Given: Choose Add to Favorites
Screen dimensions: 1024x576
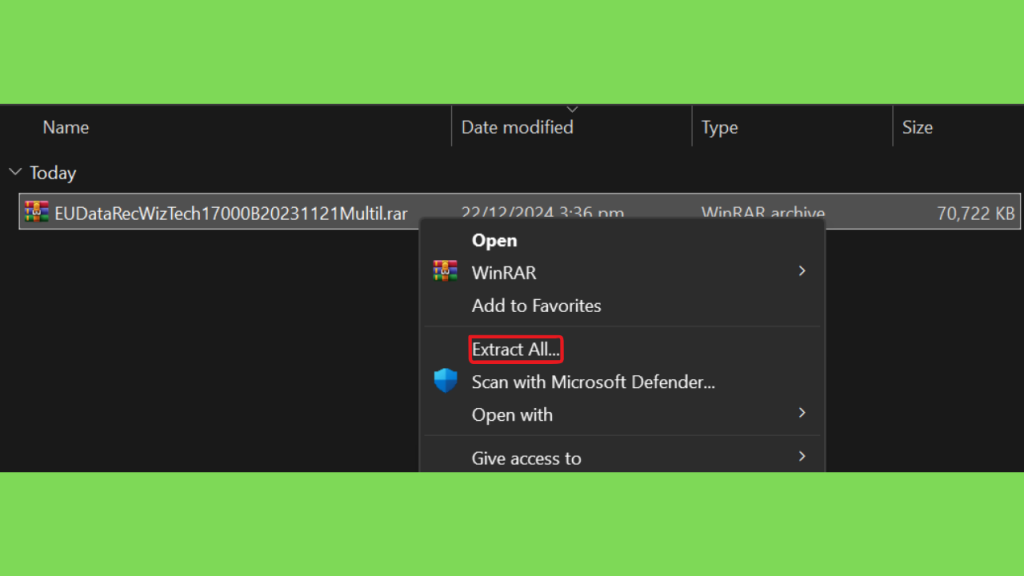Looking at the screenshot, I should point(536,306).
